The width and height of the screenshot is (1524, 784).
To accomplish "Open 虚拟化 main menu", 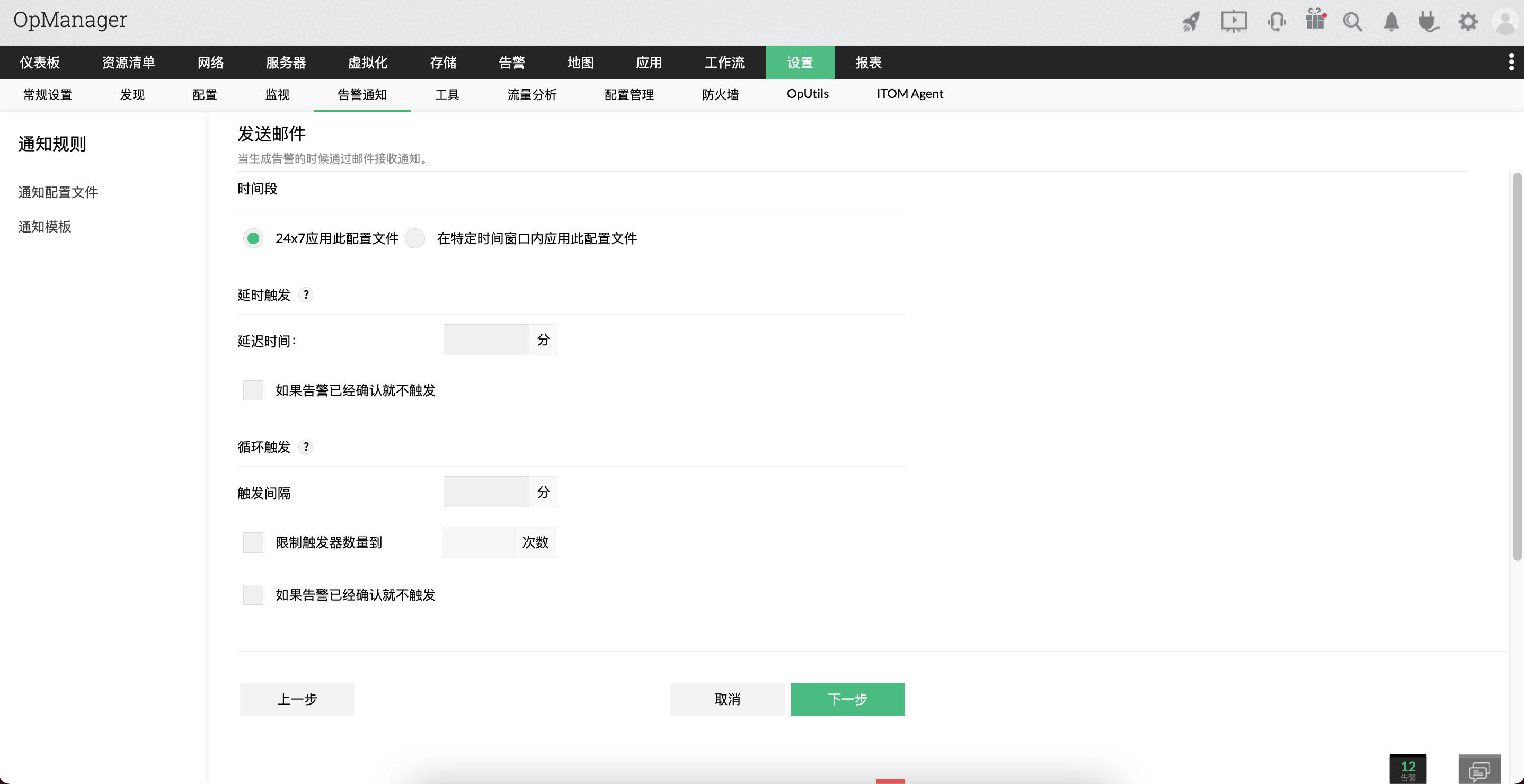I will (x=367, y=62).
